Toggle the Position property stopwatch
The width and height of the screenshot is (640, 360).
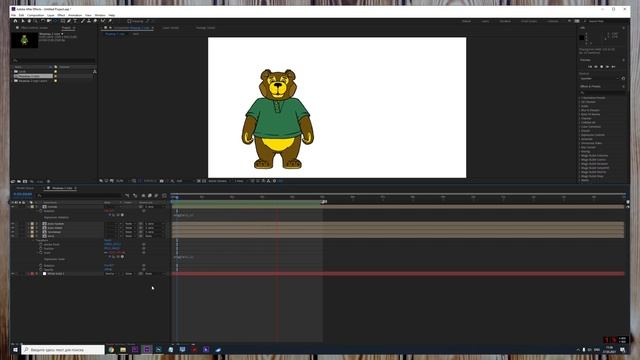pos(40,249)
